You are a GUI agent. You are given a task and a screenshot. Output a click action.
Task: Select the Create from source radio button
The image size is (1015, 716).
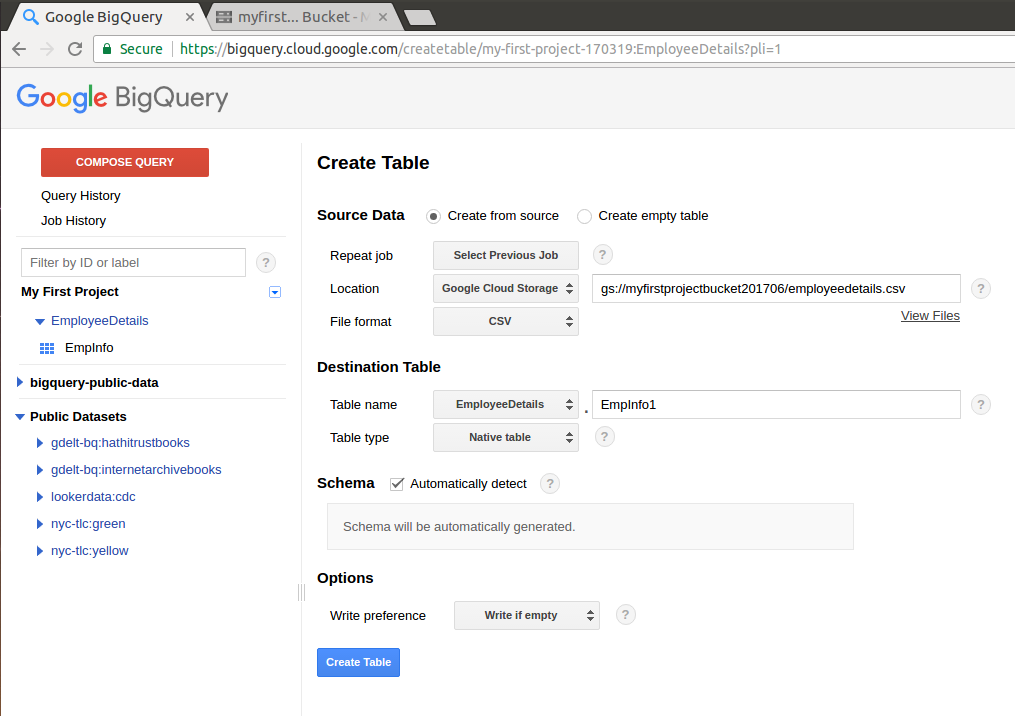tap(433, 216)
